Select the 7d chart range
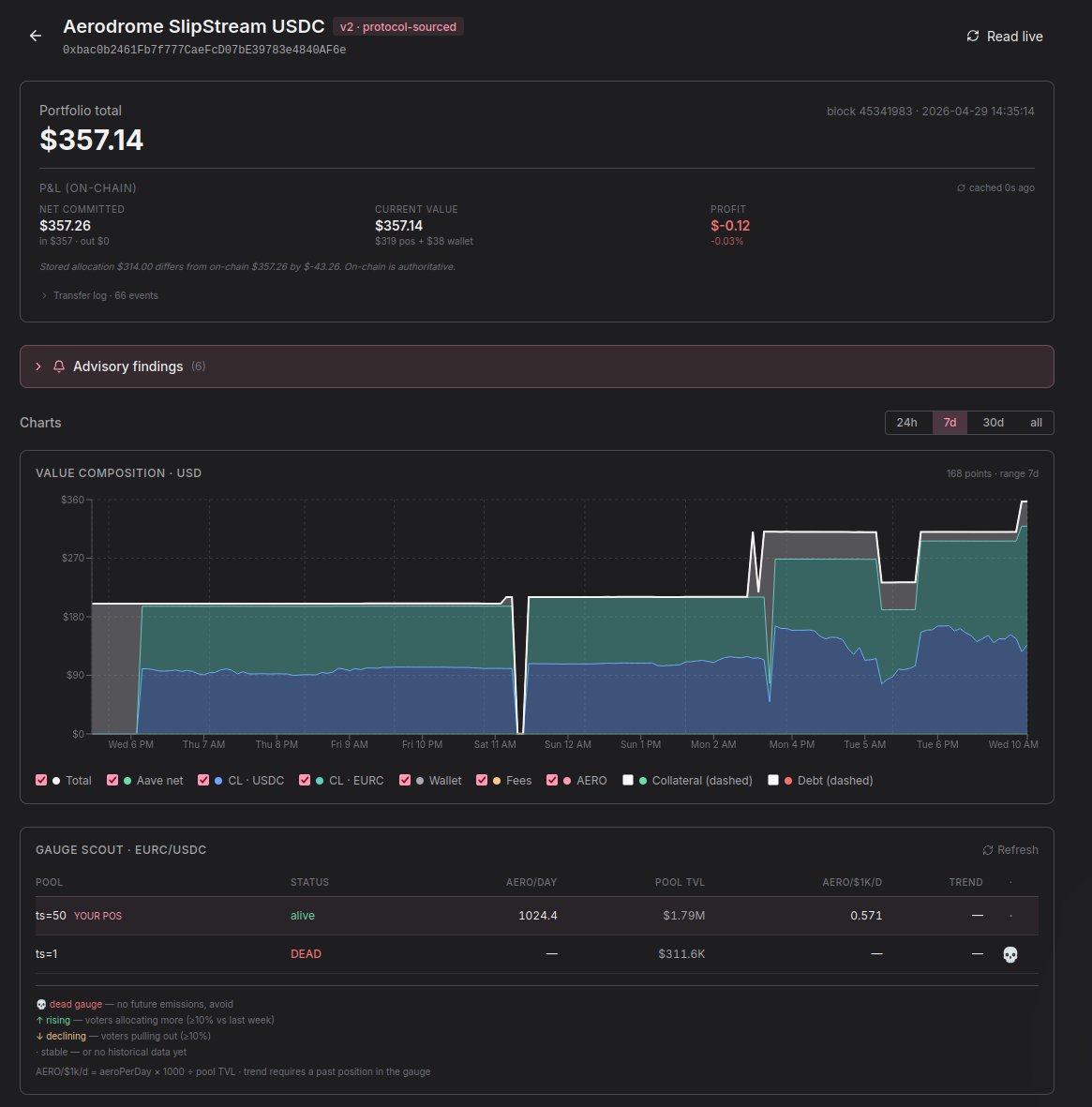Screen dimensions: 1092x1107 (x=950, y=422)
